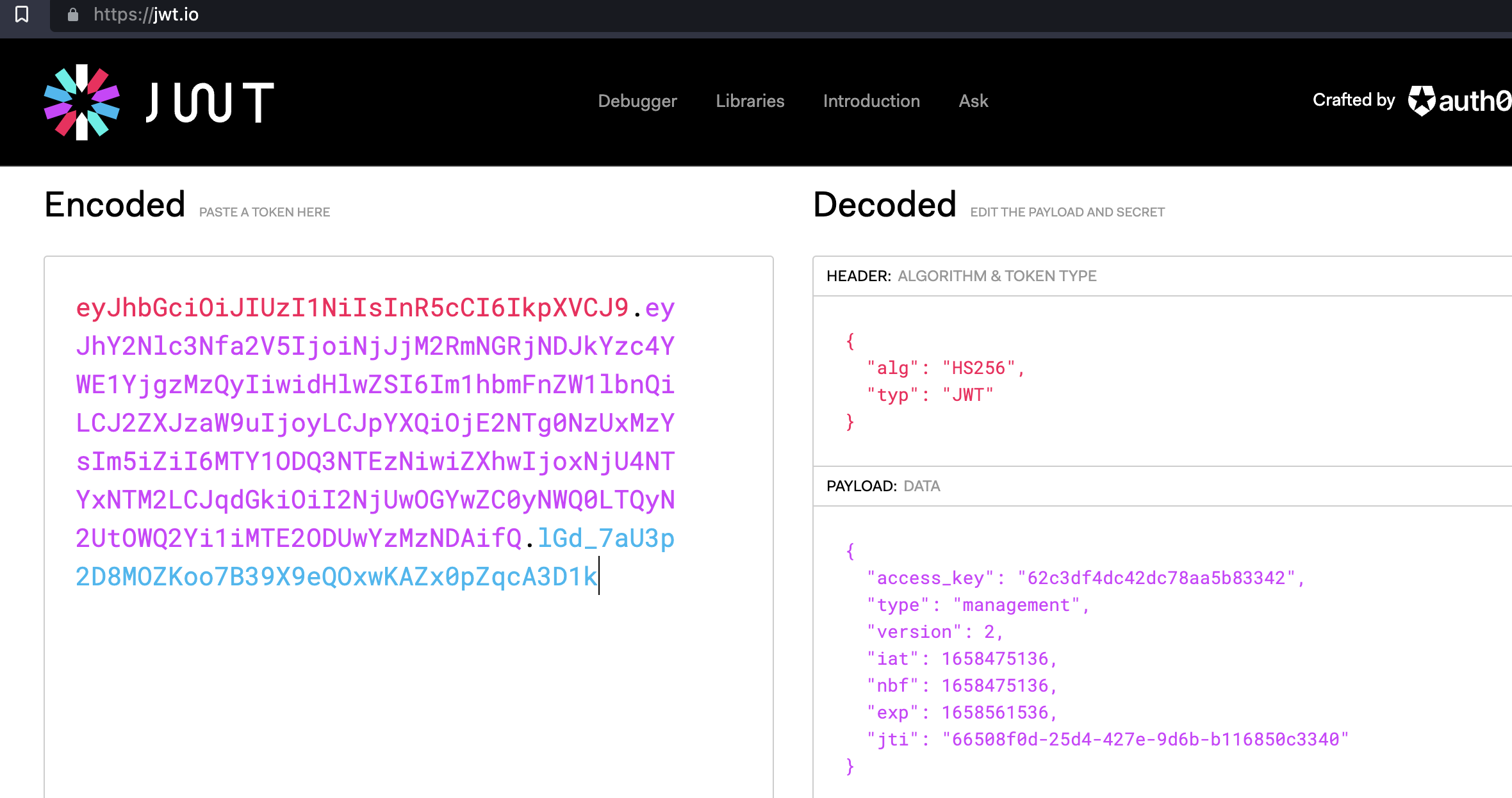Open the Libraries nav item

[x=750, y=101]
